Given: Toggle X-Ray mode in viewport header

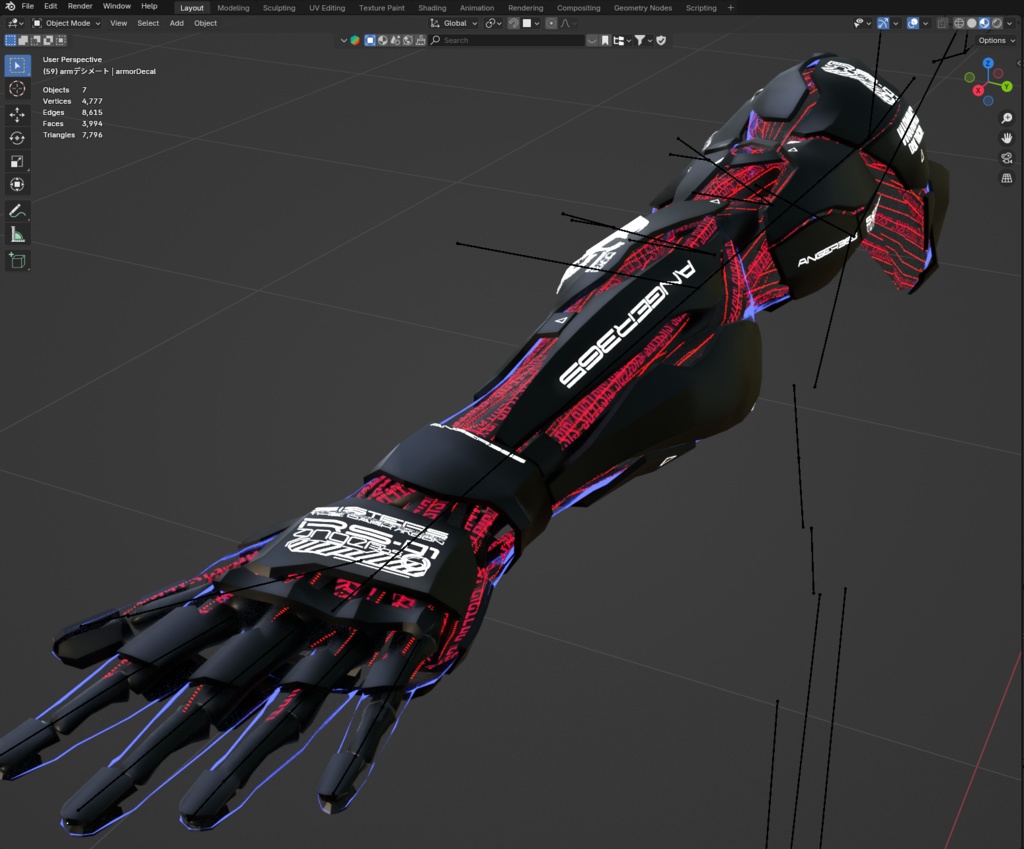Looking at the screenshot, I should point(941,23).
